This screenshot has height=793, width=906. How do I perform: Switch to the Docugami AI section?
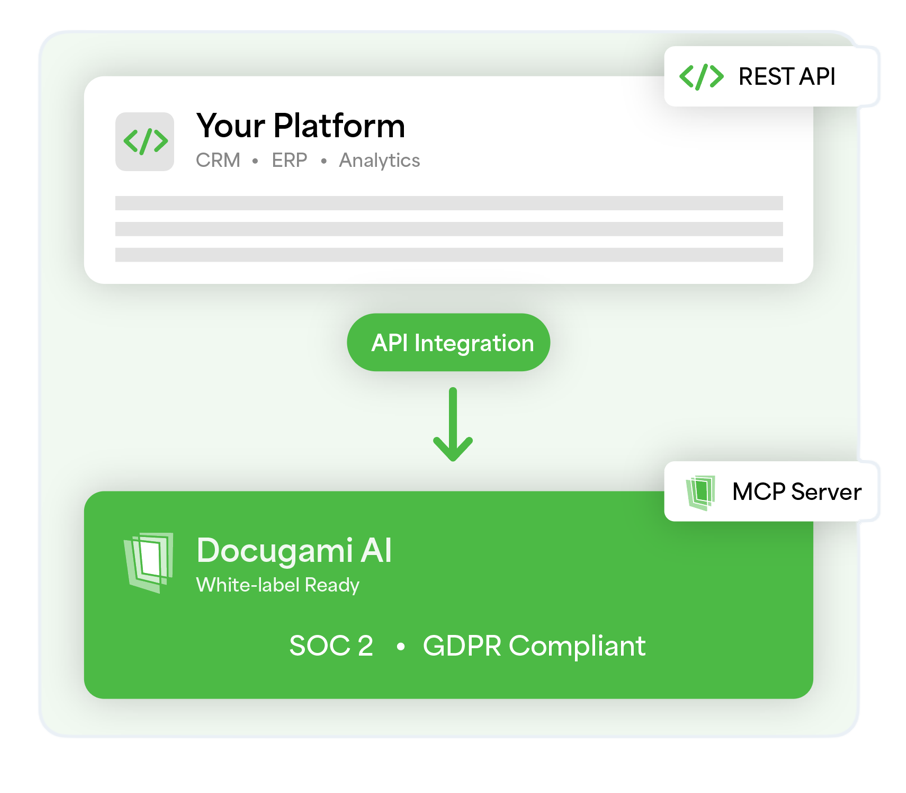(293, 550)
